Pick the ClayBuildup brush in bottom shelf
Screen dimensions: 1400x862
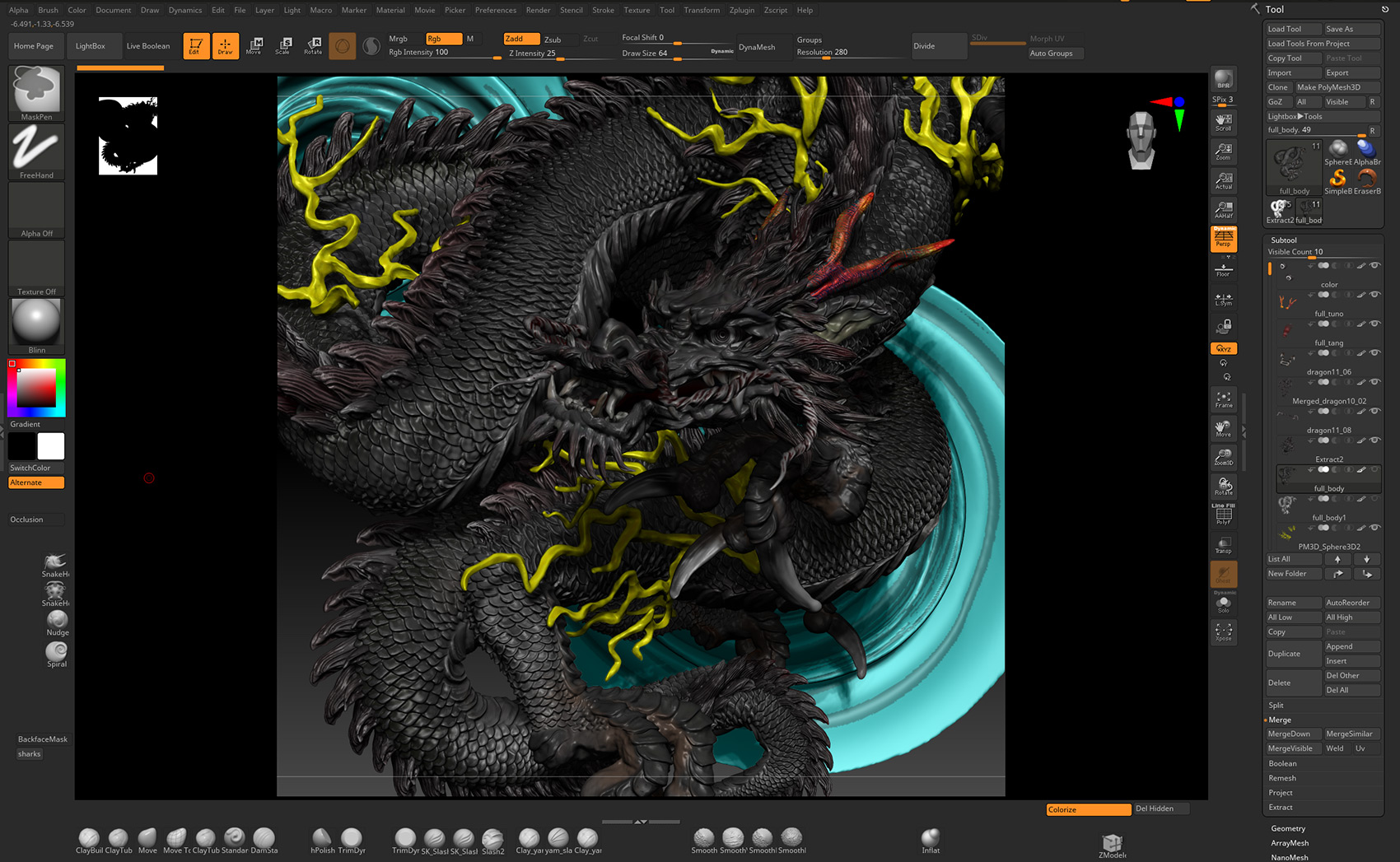tap(89, 841)
